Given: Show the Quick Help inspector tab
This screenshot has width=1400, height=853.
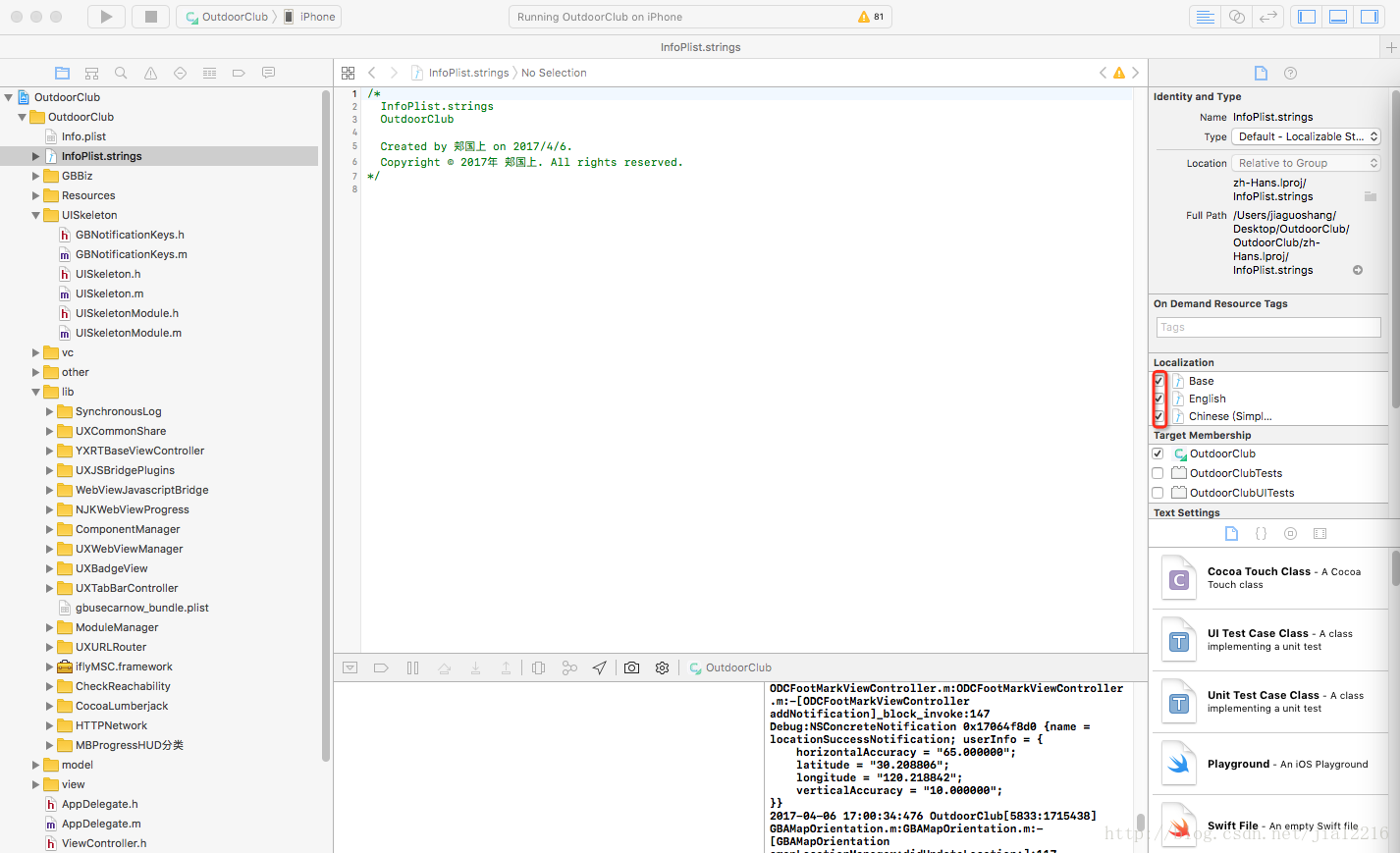Looking at the screenshot, I should coord(1290,74).
